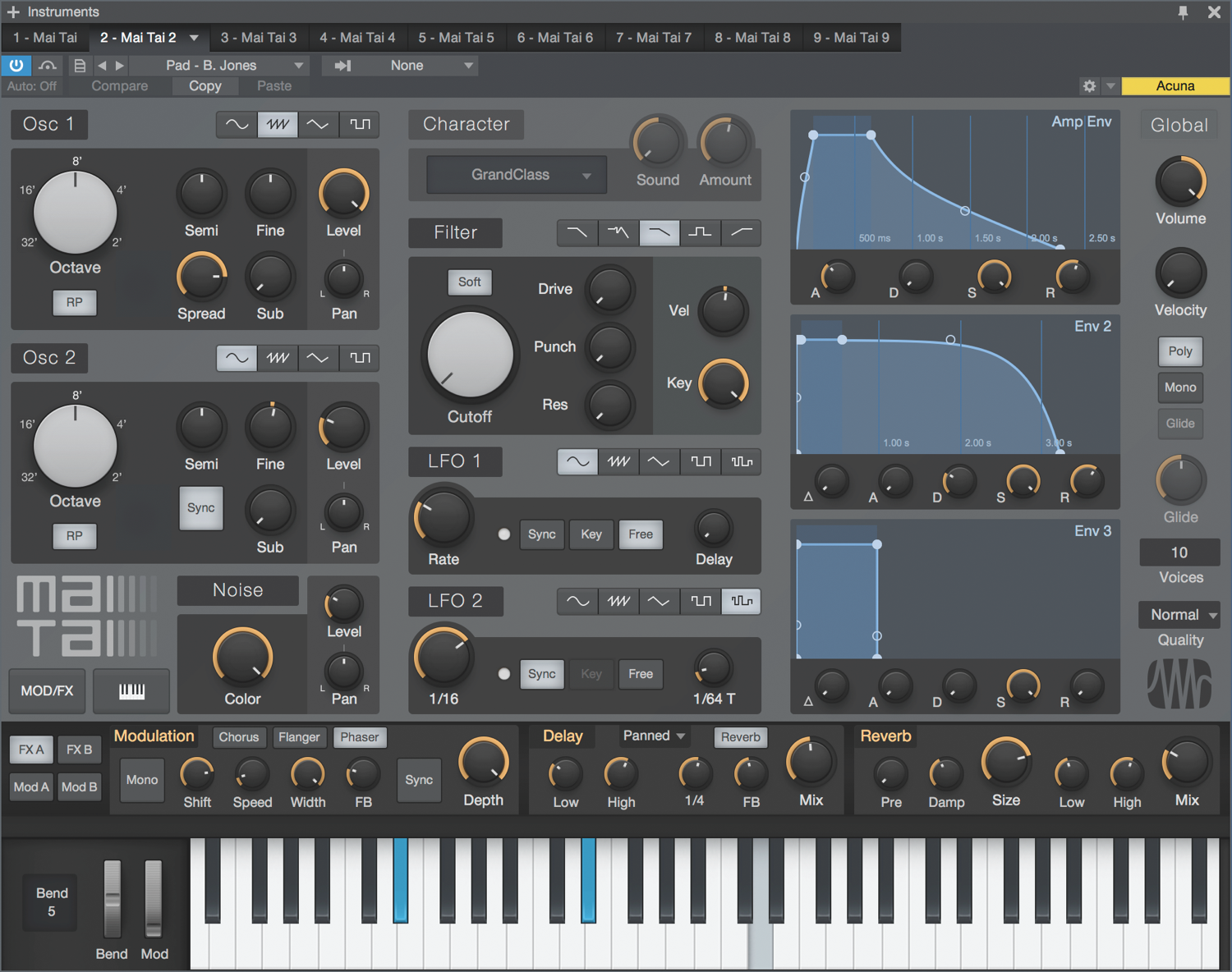This screenshot has height=972, width=1232.
Task: Click the Acuna channel label
Action: [1175, 85]
